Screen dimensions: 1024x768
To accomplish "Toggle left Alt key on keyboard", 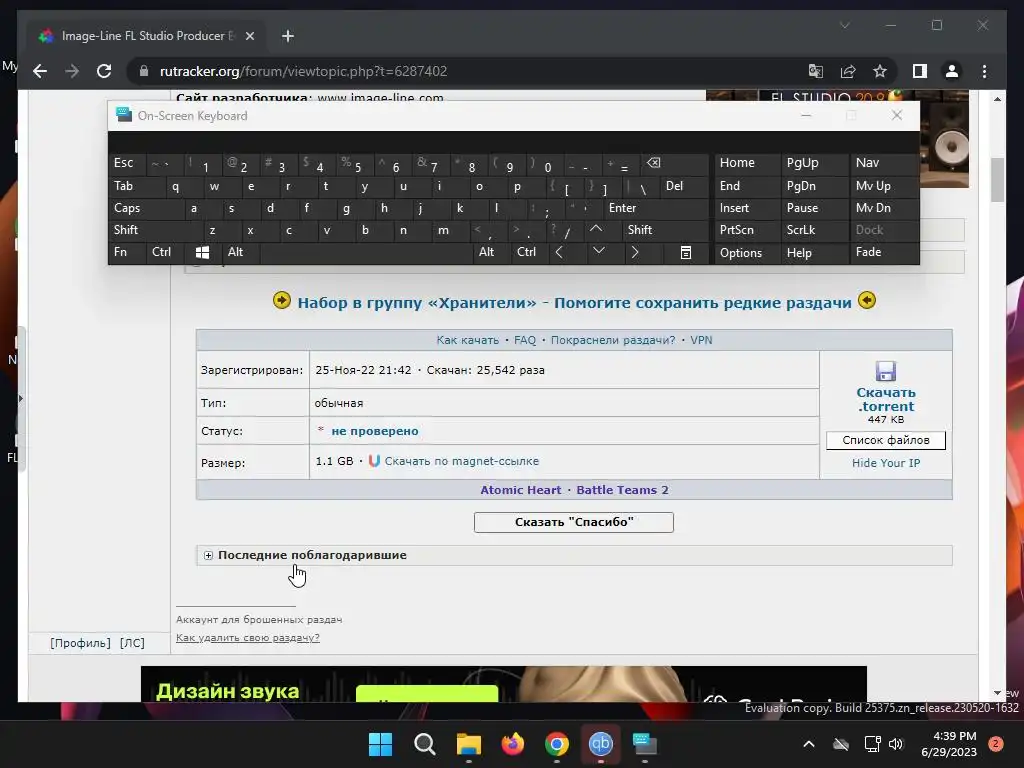I will pos(241,252).
